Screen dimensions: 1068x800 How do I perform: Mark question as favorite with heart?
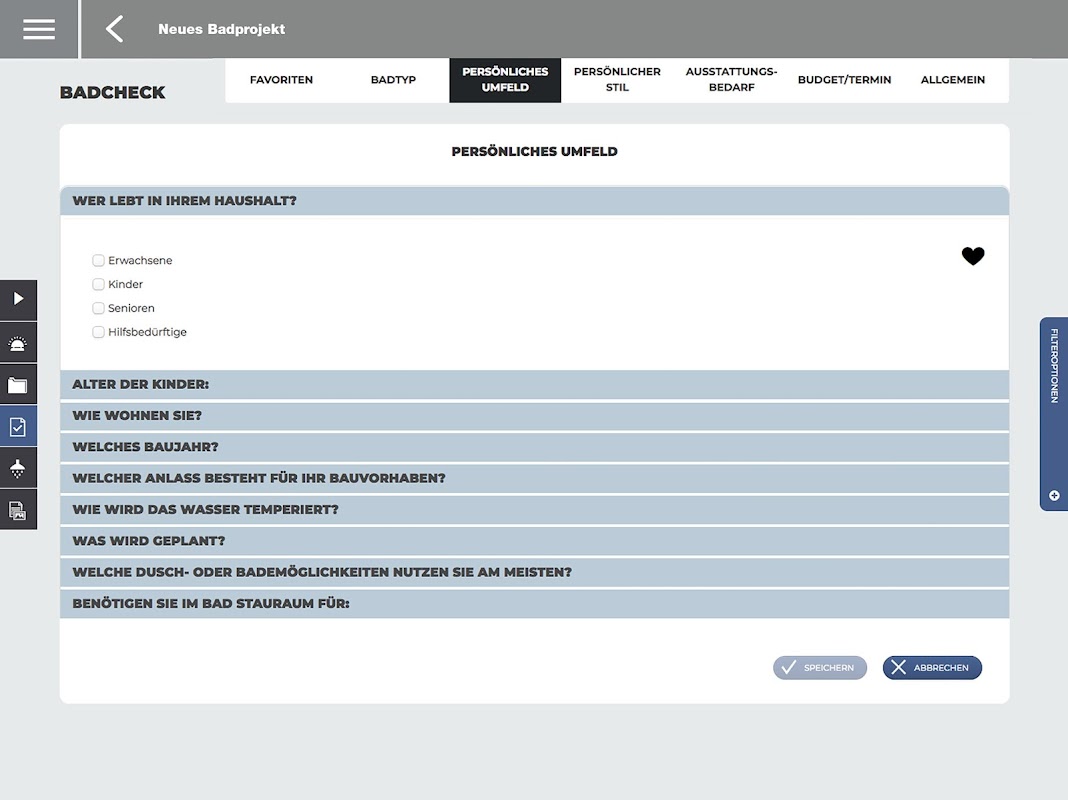point(973,256)
